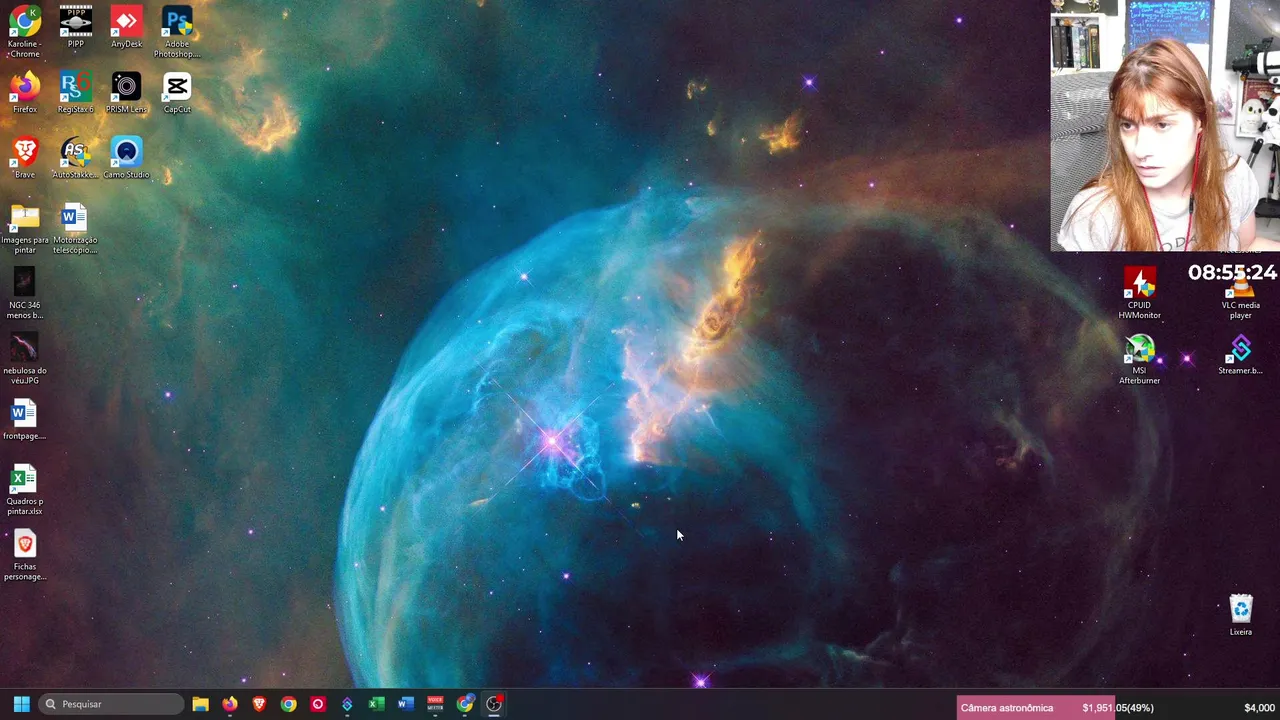Select the Quadros p pintar.xlsx file
Screen dimensions: 1280x720
[25, 489]
